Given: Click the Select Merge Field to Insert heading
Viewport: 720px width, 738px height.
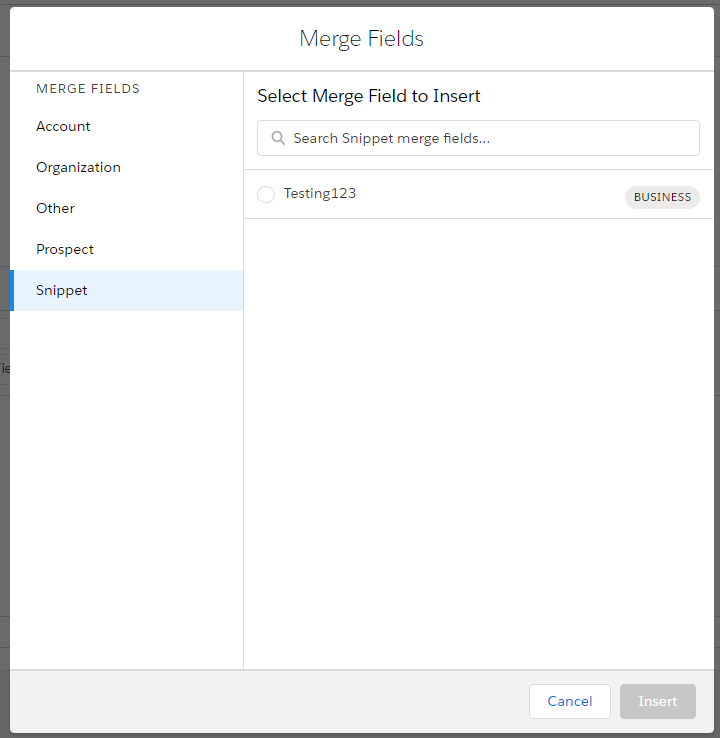Looking at the screenshot, I should pos(369,96).
